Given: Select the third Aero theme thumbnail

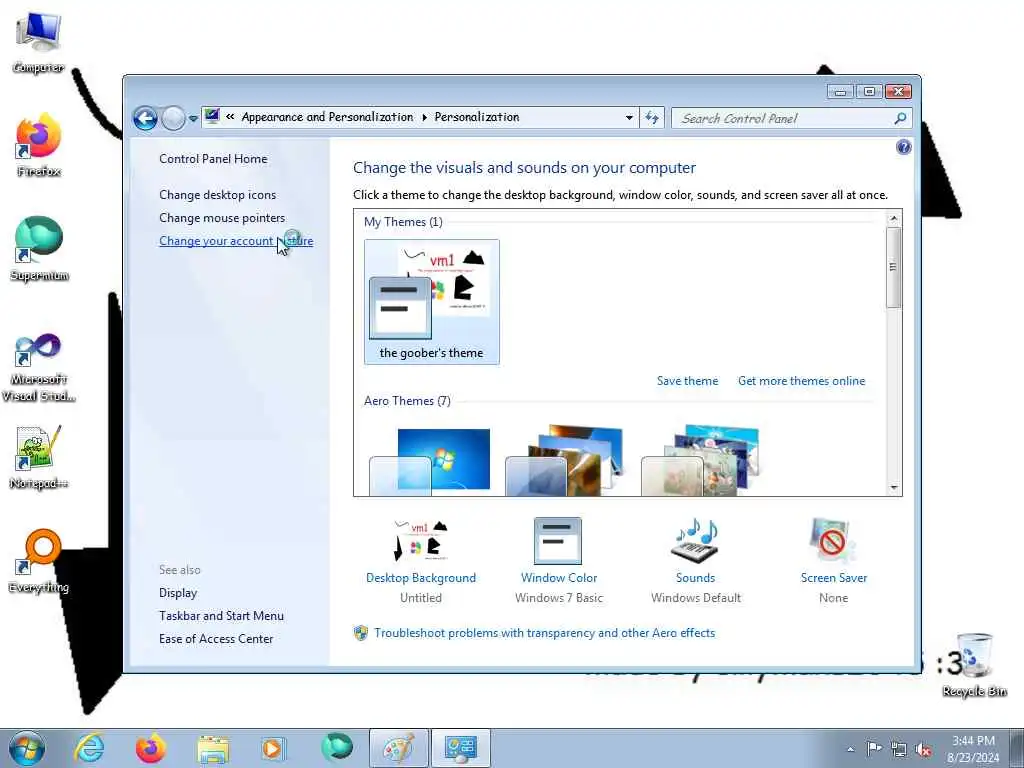Looking at the screenshot, I should point(701,461).
